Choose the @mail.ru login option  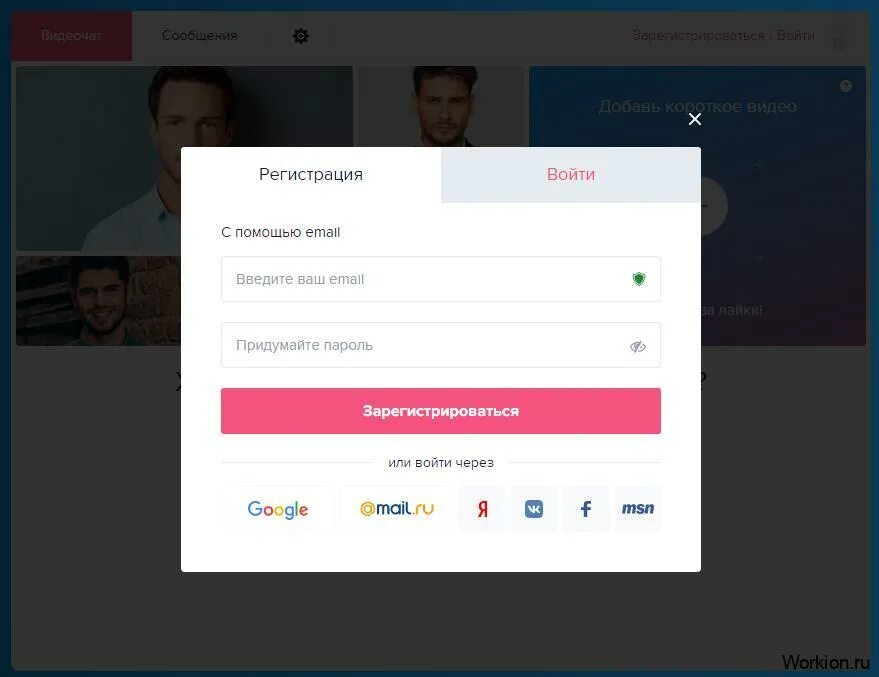coord(396,509)
